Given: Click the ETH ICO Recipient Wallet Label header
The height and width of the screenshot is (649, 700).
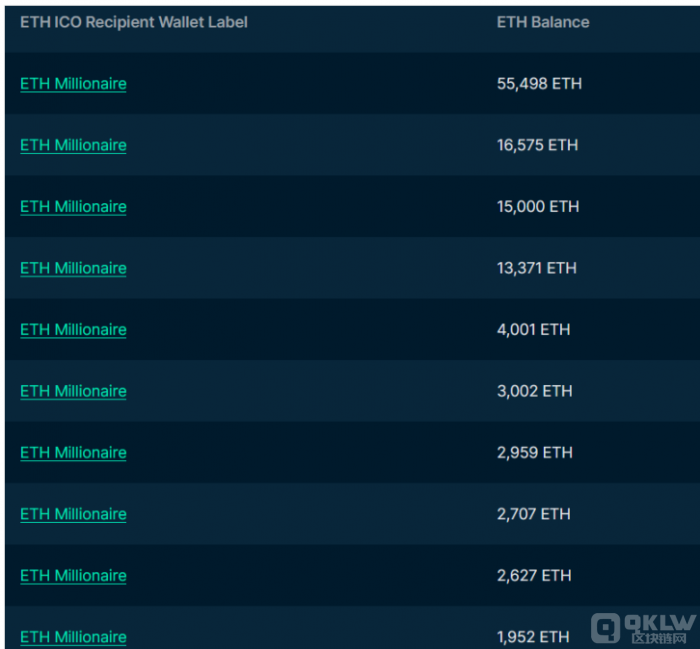Looking at the screenshot, I should point(134,22).
